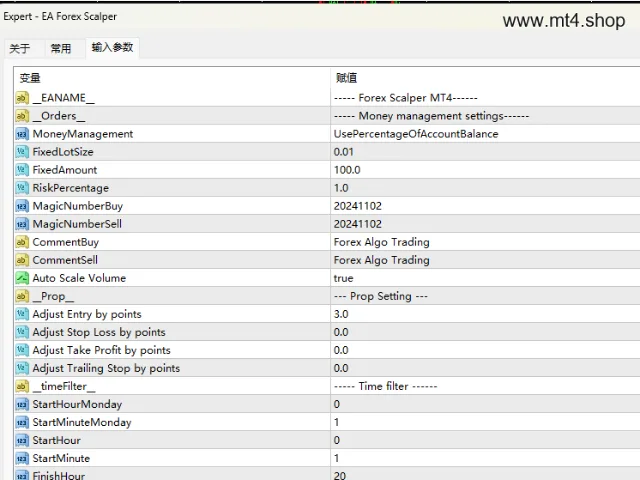The height and width of the screenshot is (480, 640).
Task: Select the MagicNumberBuy variable name
Action: click(78, 206)
